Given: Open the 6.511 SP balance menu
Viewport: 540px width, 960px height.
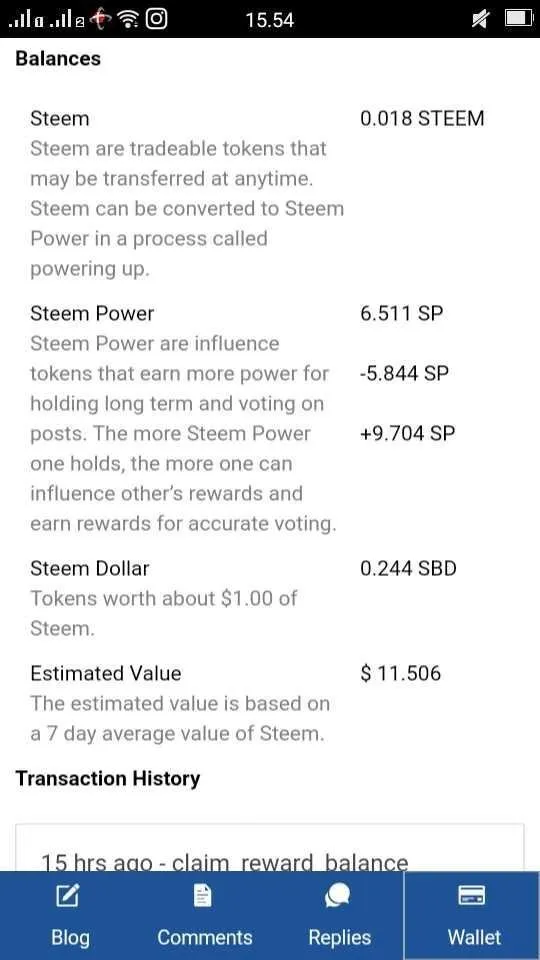Looking at the screenshot, I should click(402, 313).
